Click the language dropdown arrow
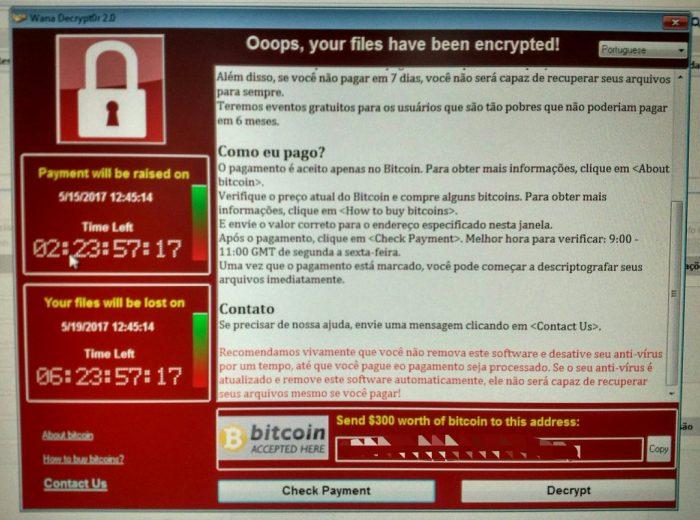 681,50
